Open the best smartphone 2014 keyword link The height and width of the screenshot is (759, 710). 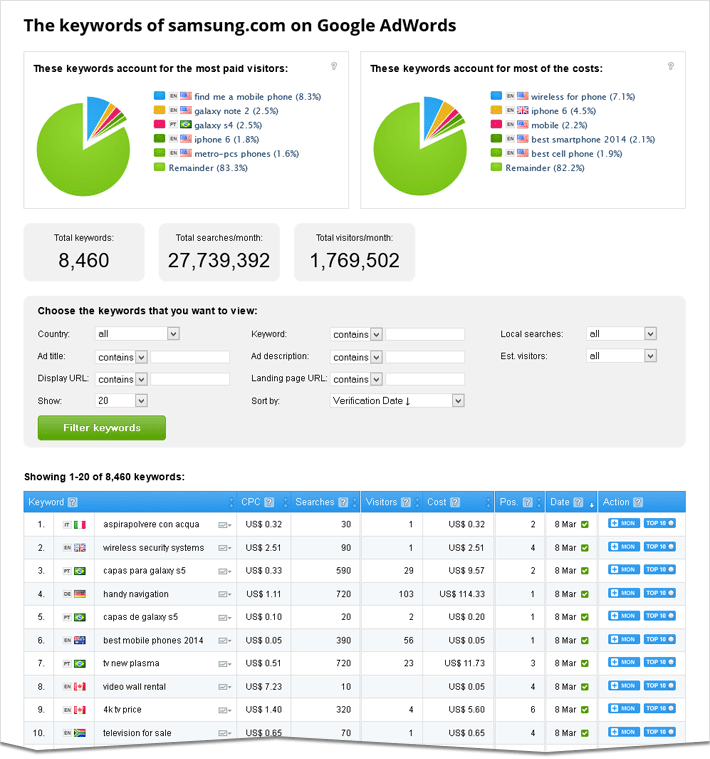pyautogui.click(x=593, y=139)
